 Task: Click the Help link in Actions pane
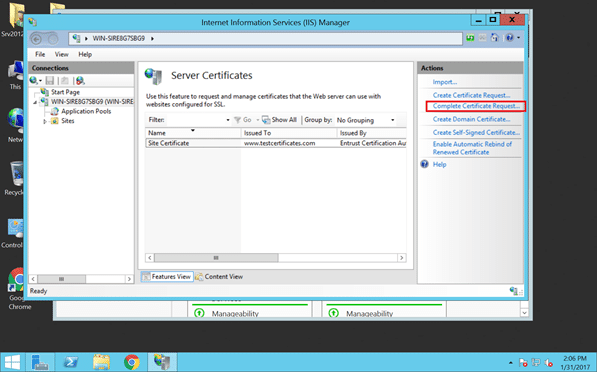pos(439,164)
